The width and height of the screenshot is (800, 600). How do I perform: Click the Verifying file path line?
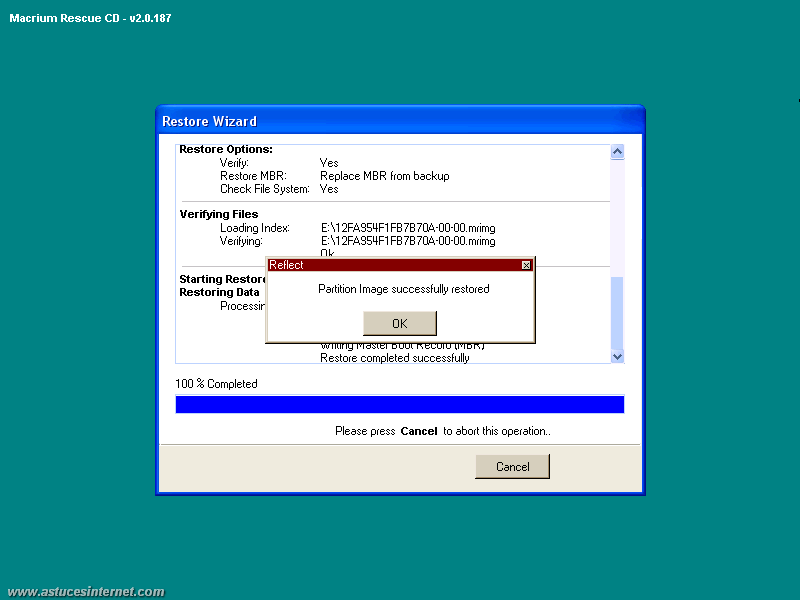click(408, 241)
